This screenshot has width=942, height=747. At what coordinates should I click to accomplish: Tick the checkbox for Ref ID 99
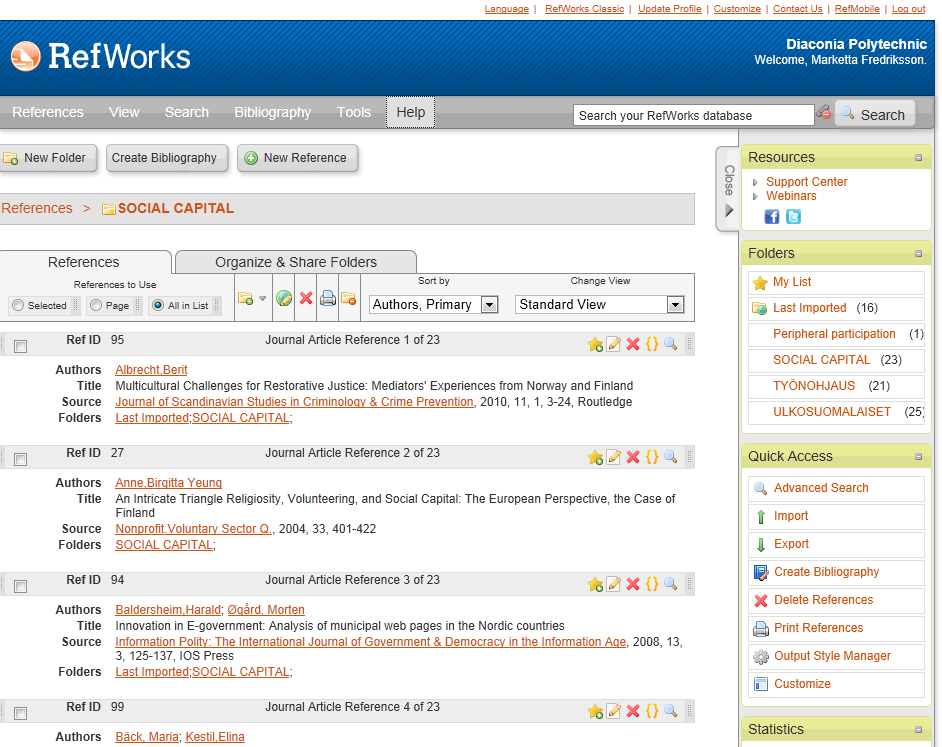click(20, 713)
